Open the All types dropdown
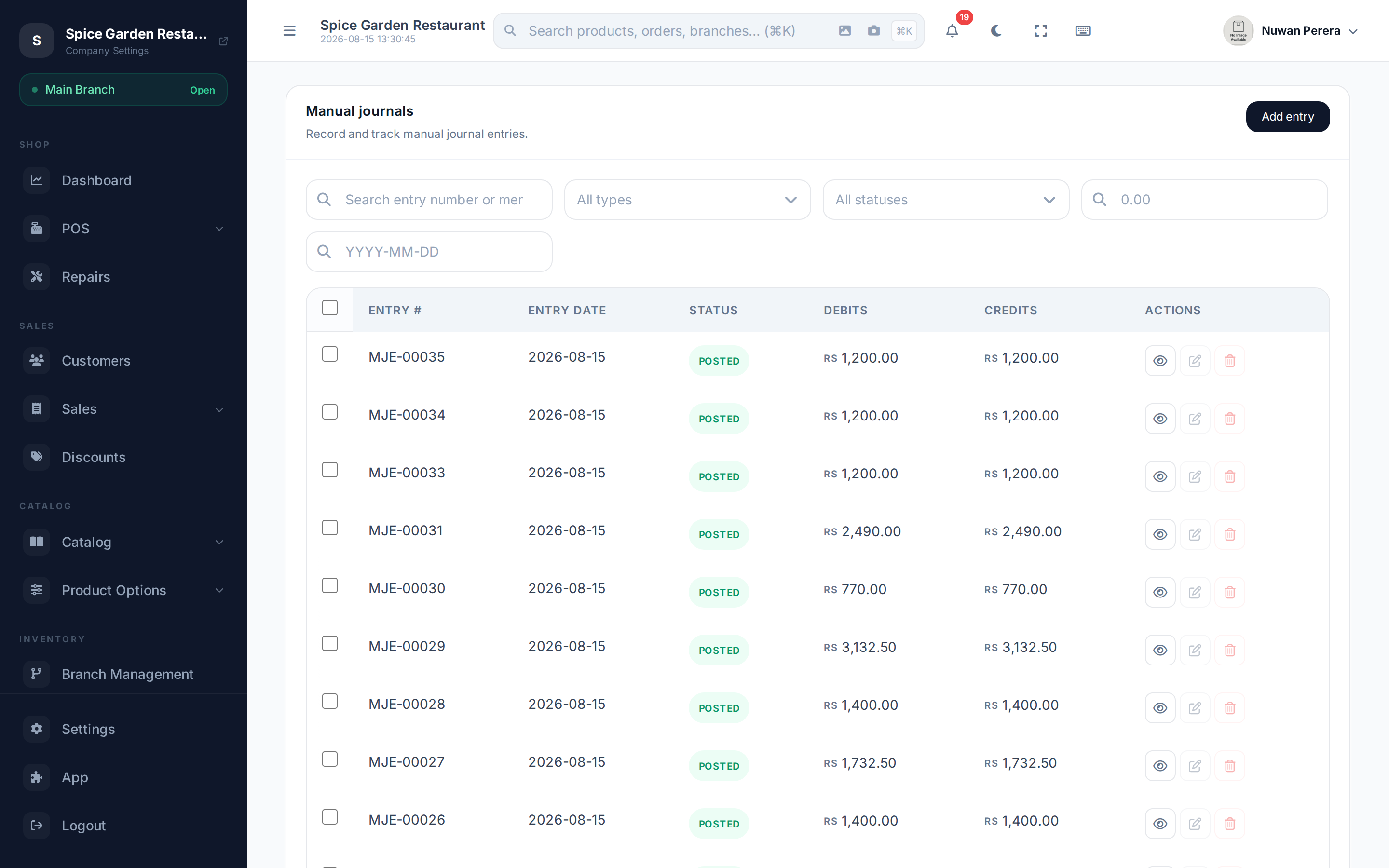Screen dimensions: 1389x868 coord(687,200)
